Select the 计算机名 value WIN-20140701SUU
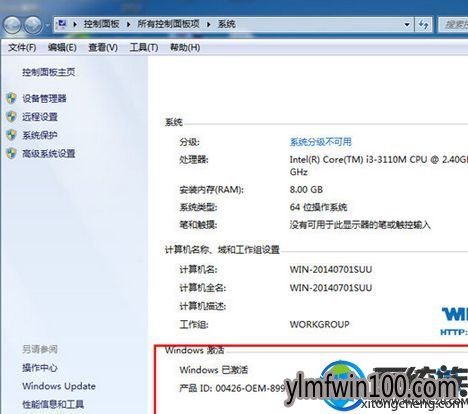Screen dimensions: 468x414 pyautogui.click(x=331, y=269)
